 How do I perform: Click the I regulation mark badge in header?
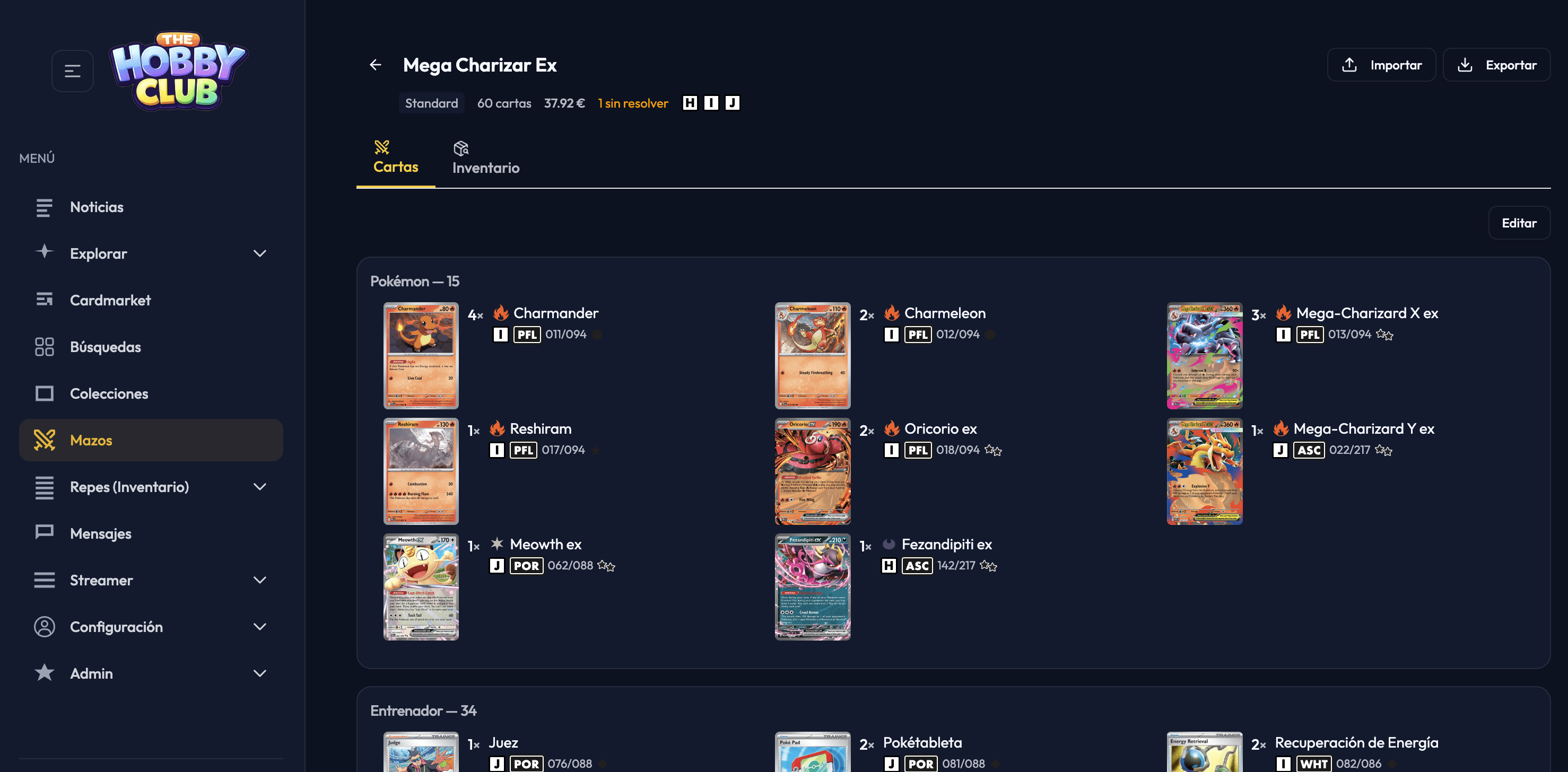(711, 103)
